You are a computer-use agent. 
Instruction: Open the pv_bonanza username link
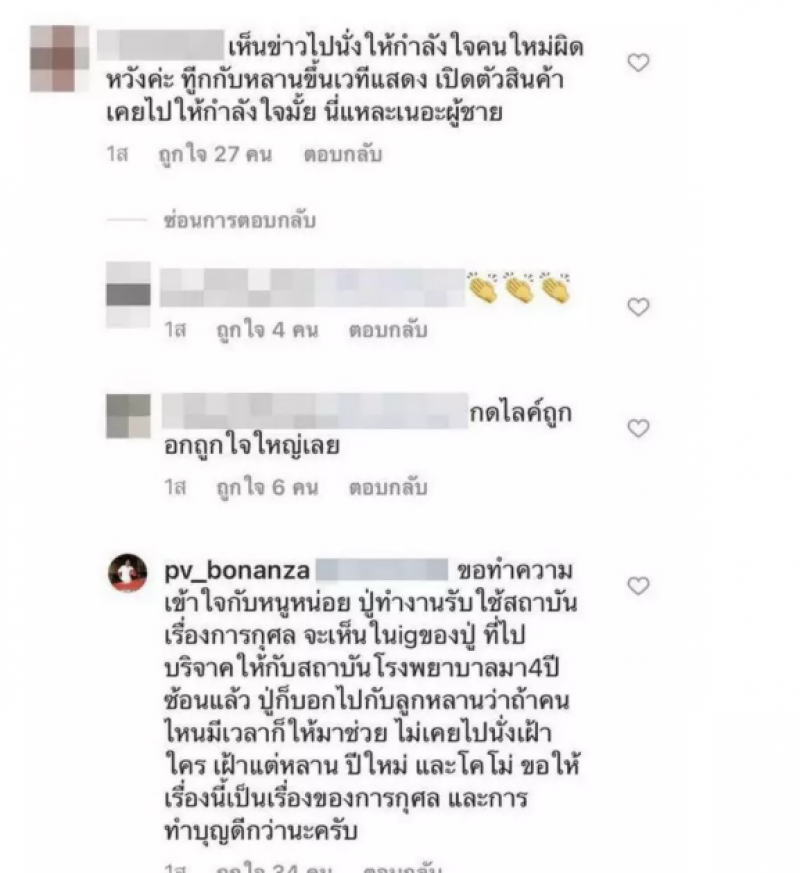(237, 571)
